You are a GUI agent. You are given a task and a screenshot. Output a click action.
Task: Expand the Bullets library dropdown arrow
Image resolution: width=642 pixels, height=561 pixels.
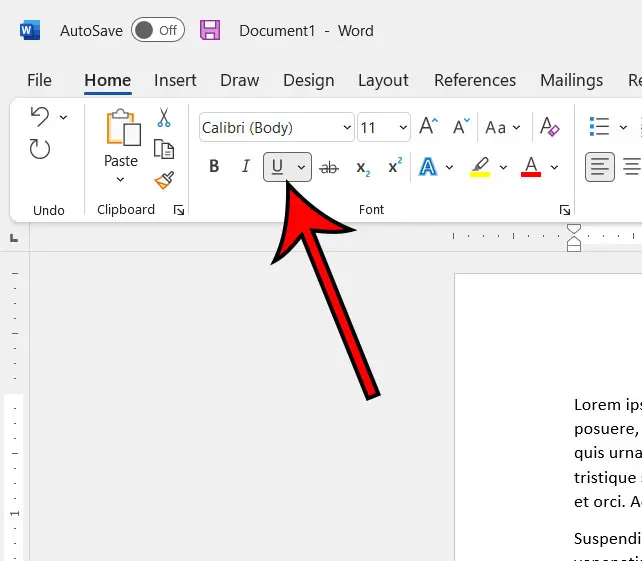tap(623, 127)
